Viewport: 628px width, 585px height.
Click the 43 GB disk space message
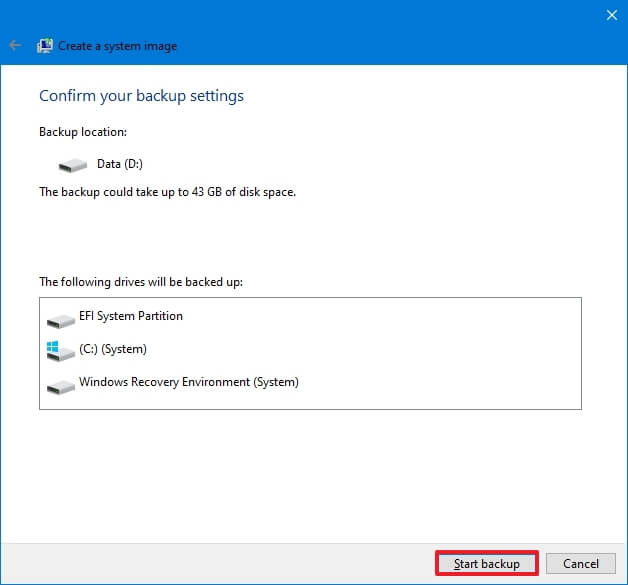point(167,191)
